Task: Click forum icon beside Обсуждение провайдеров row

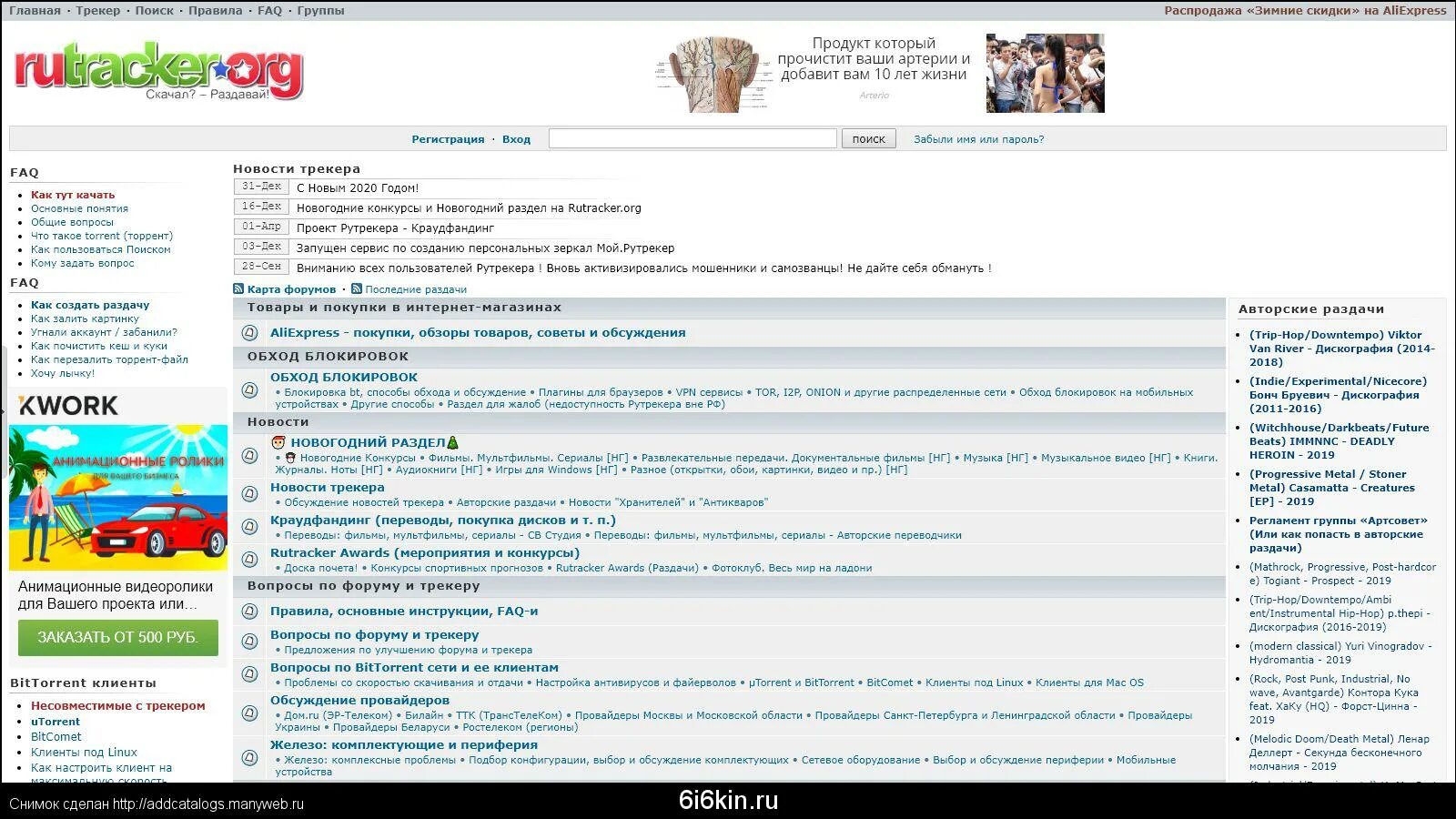Action: [249, 713]
